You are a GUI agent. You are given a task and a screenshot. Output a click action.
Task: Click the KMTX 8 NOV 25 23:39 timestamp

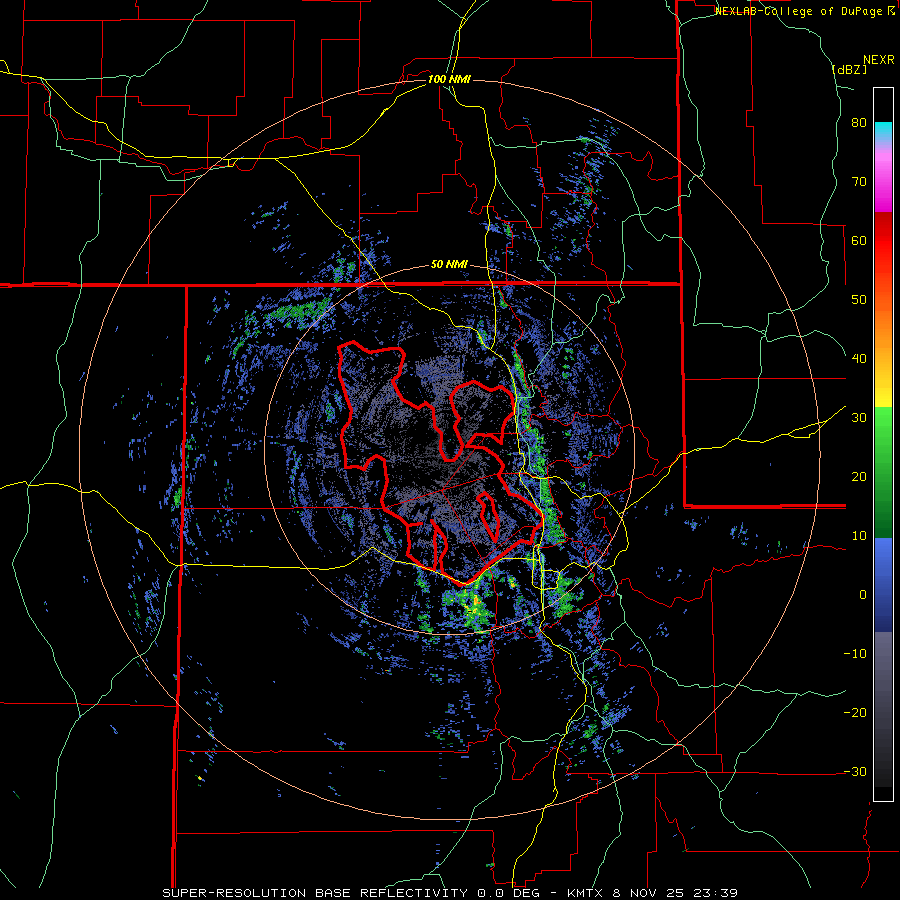click(x=652, y=893)
